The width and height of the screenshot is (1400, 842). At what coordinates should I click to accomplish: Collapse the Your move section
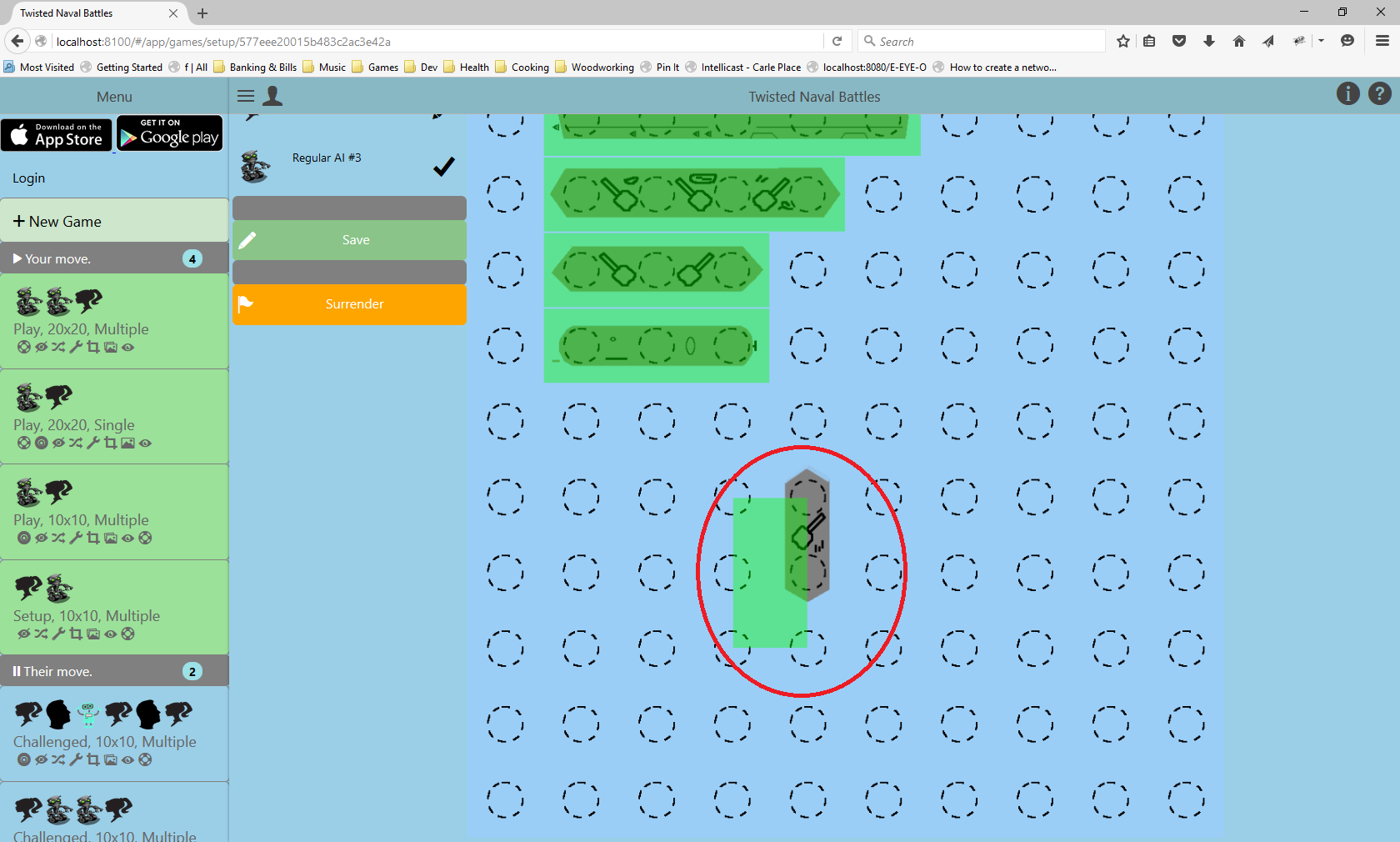pyautogui.click(x=114, y=258)
